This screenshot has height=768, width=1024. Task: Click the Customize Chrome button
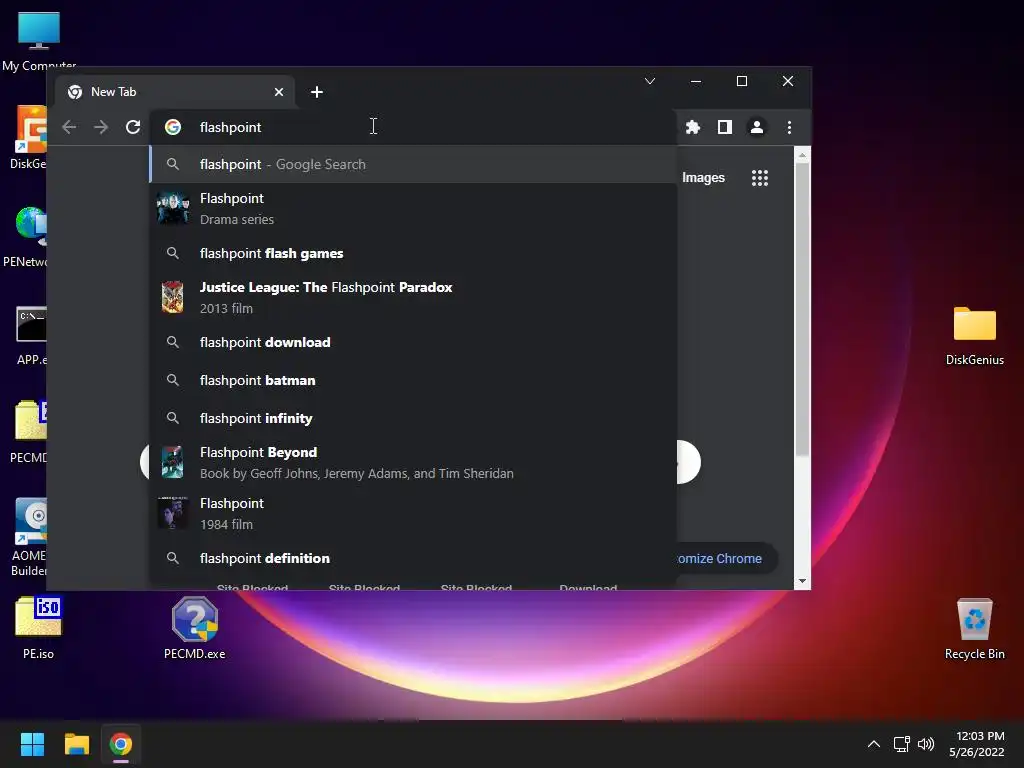[x=727, y=558]
